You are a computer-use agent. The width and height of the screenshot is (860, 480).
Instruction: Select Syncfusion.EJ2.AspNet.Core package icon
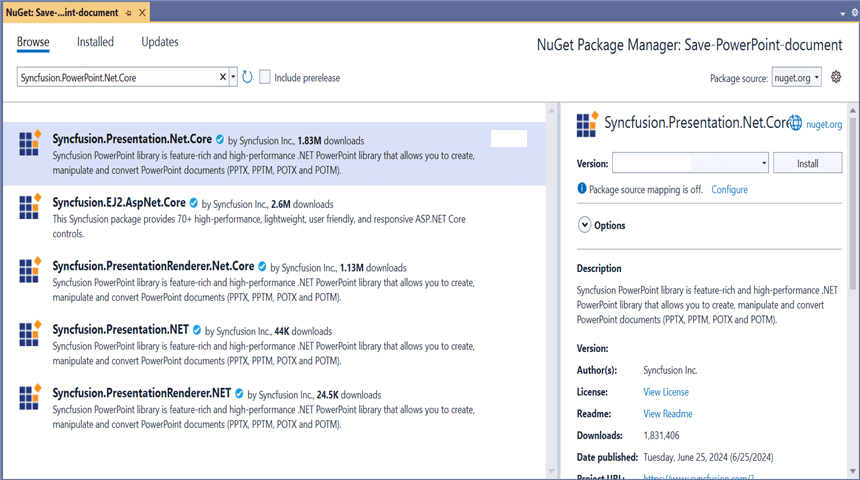[x=30, y=206]
